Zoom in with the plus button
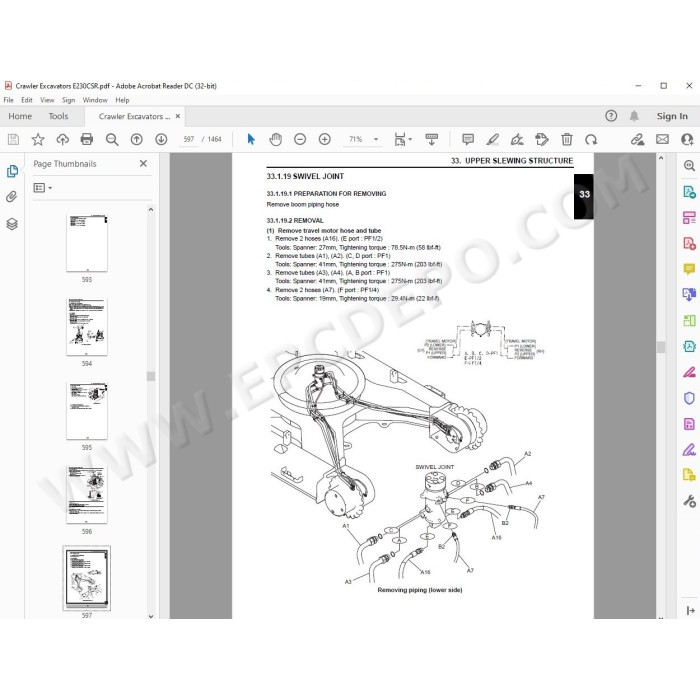The height and width of the screenshot is (700, 700). click(325, 140)
